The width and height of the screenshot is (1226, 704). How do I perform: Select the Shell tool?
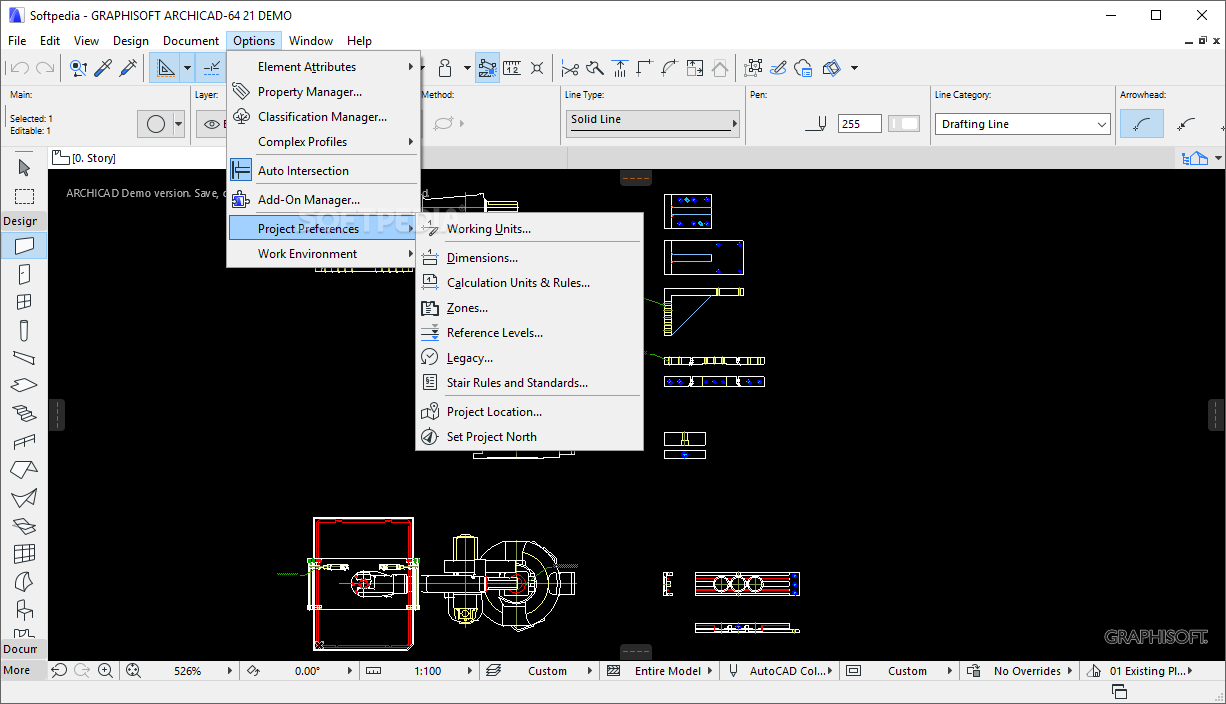coord(24,497)
